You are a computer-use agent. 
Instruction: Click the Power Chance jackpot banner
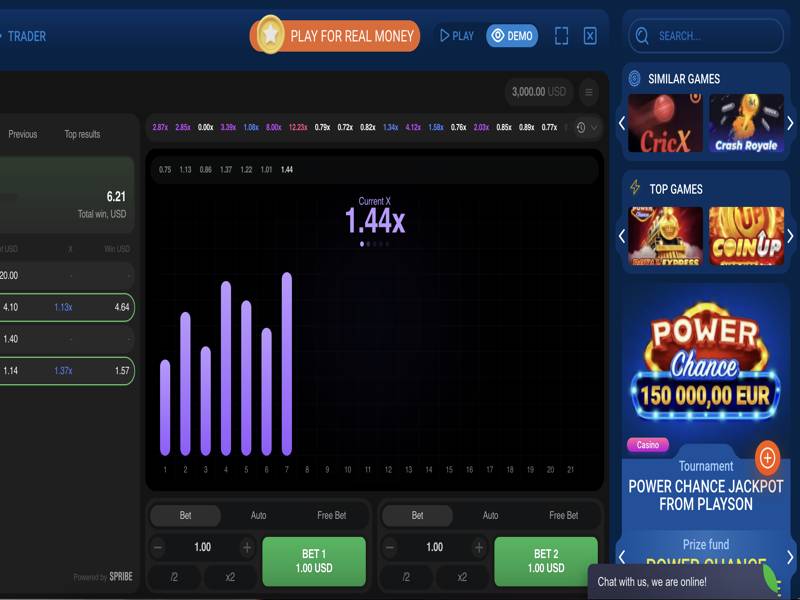pyautogui.click(x=706, y=362)
